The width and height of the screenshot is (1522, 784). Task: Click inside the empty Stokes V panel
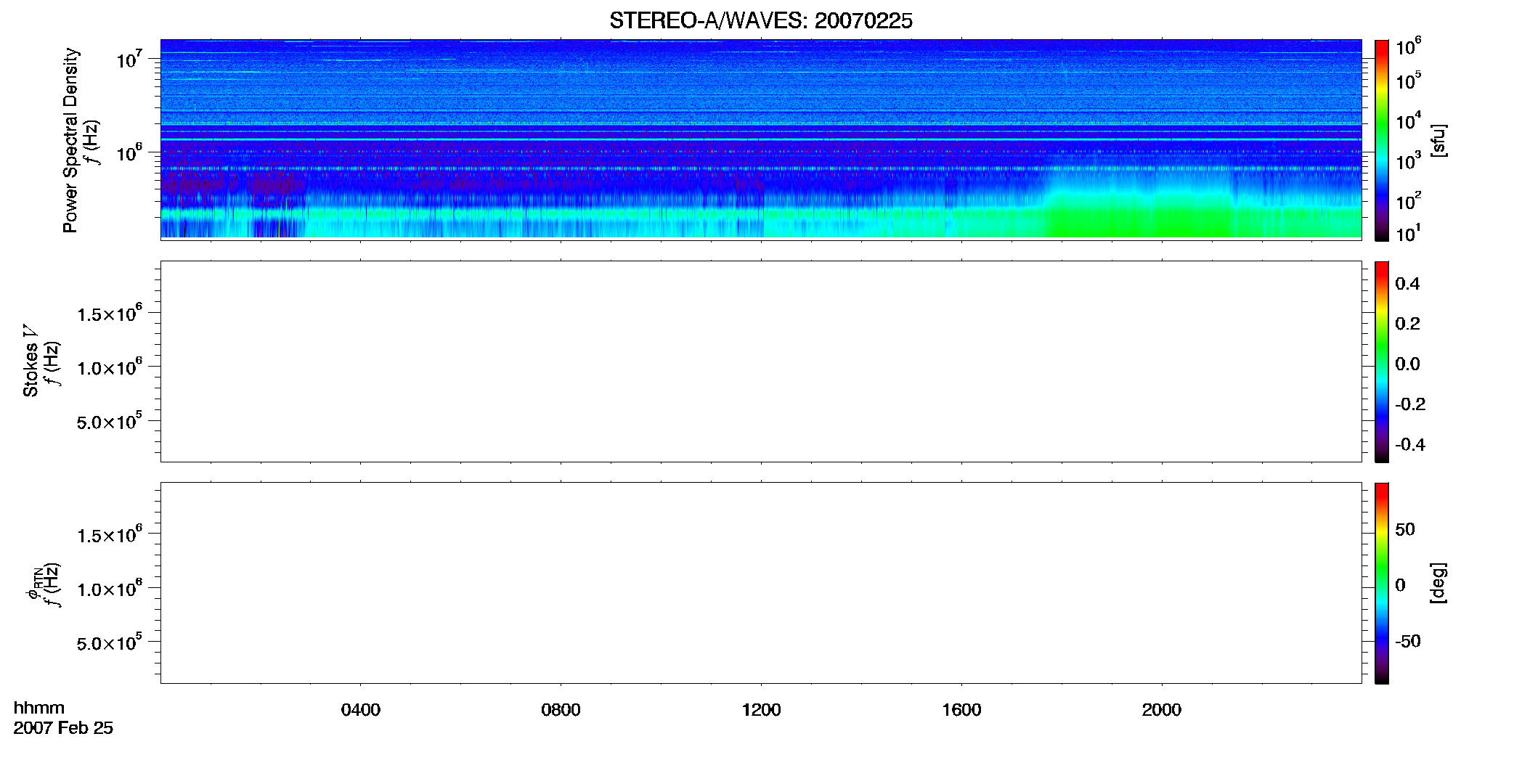[761, 361]
